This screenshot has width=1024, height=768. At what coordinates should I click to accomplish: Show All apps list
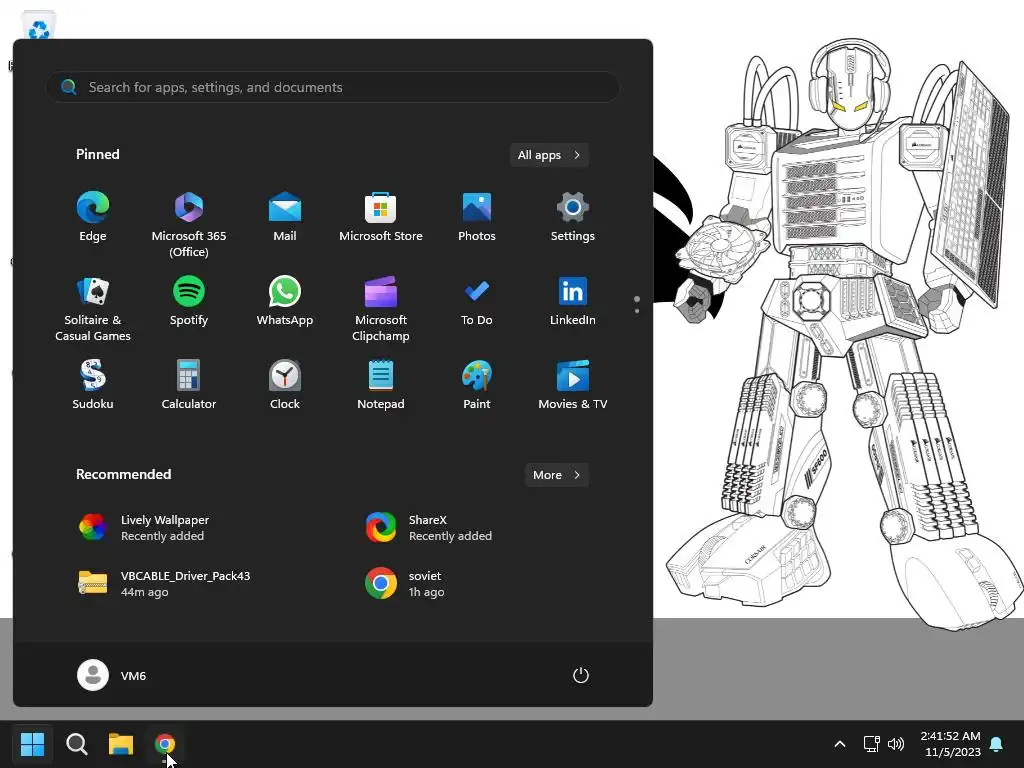tap(549, 155)
